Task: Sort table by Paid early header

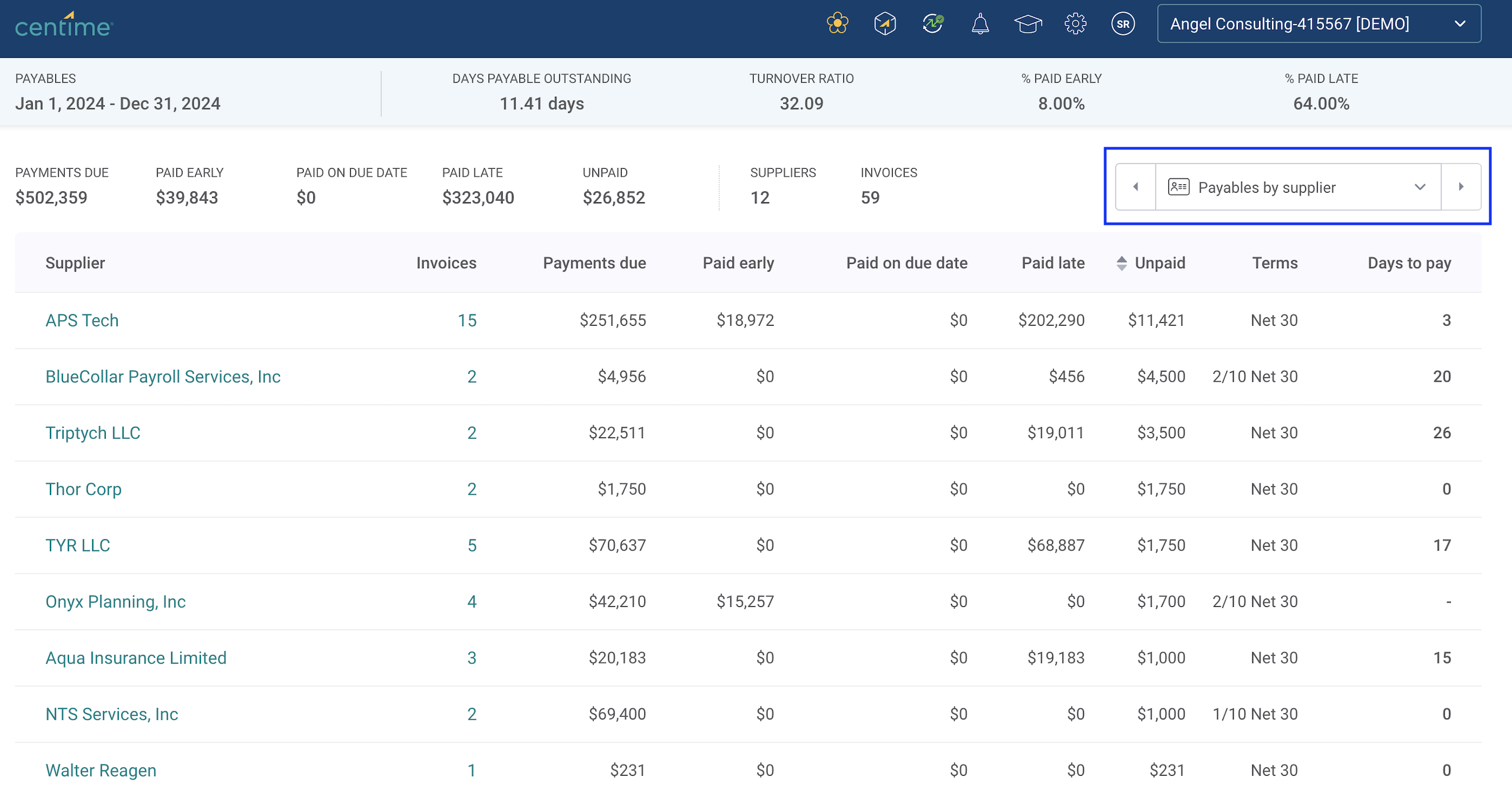Action: click(x=738, y=263)
